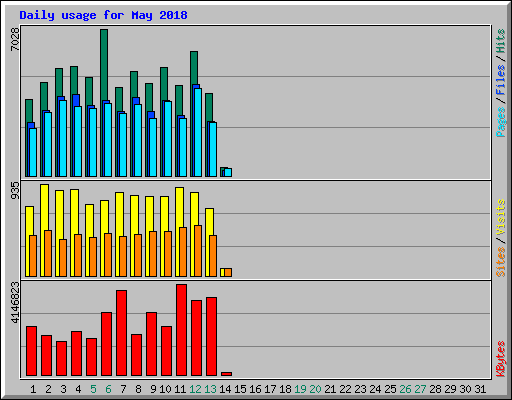Click the blue Files legend label
The width and height of the screenshot is (512, 400).
(501, 80)
